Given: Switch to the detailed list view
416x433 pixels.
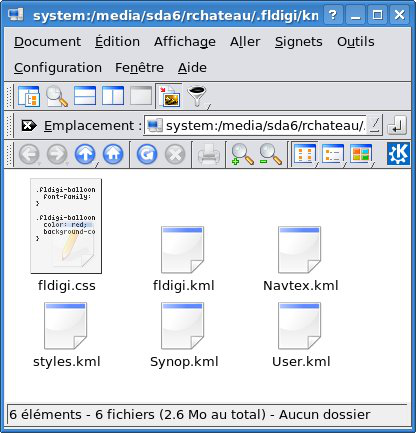Looking at the screenshot, I should click(x=332, y=154).
